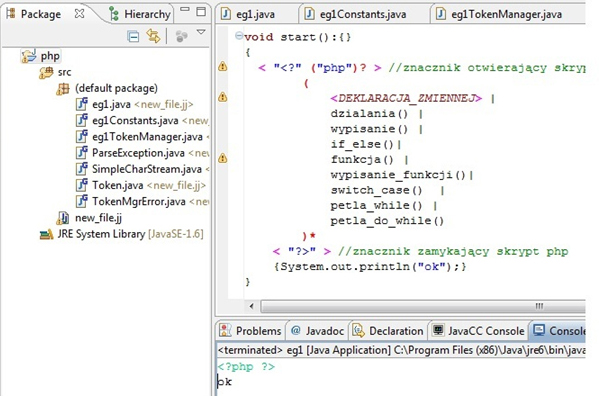This screenshot has width=599, height=396.
Task: Open the Declaration tab
Action: pos(388,331)
